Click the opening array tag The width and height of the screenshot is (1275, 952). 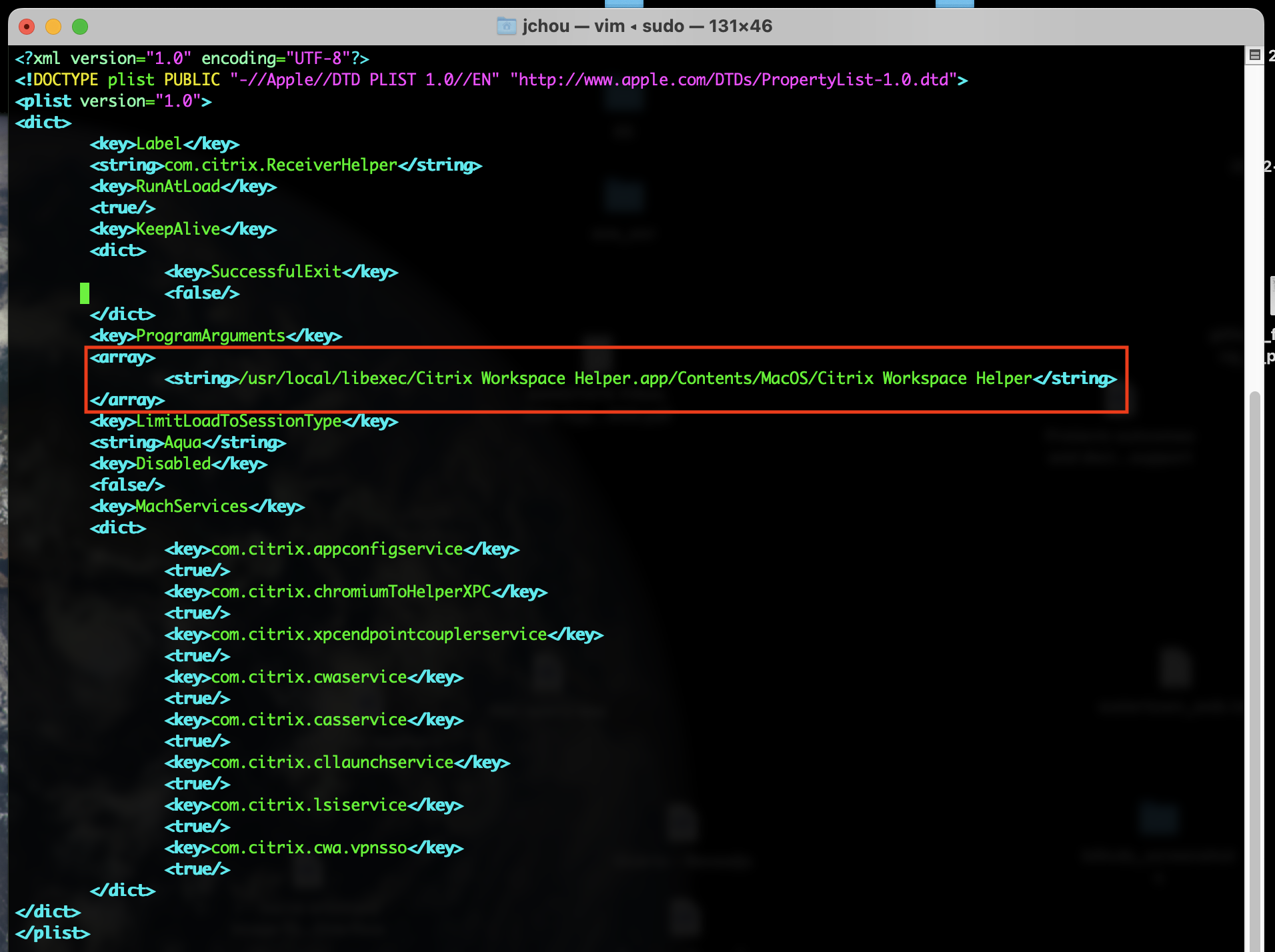coord(123,357)
